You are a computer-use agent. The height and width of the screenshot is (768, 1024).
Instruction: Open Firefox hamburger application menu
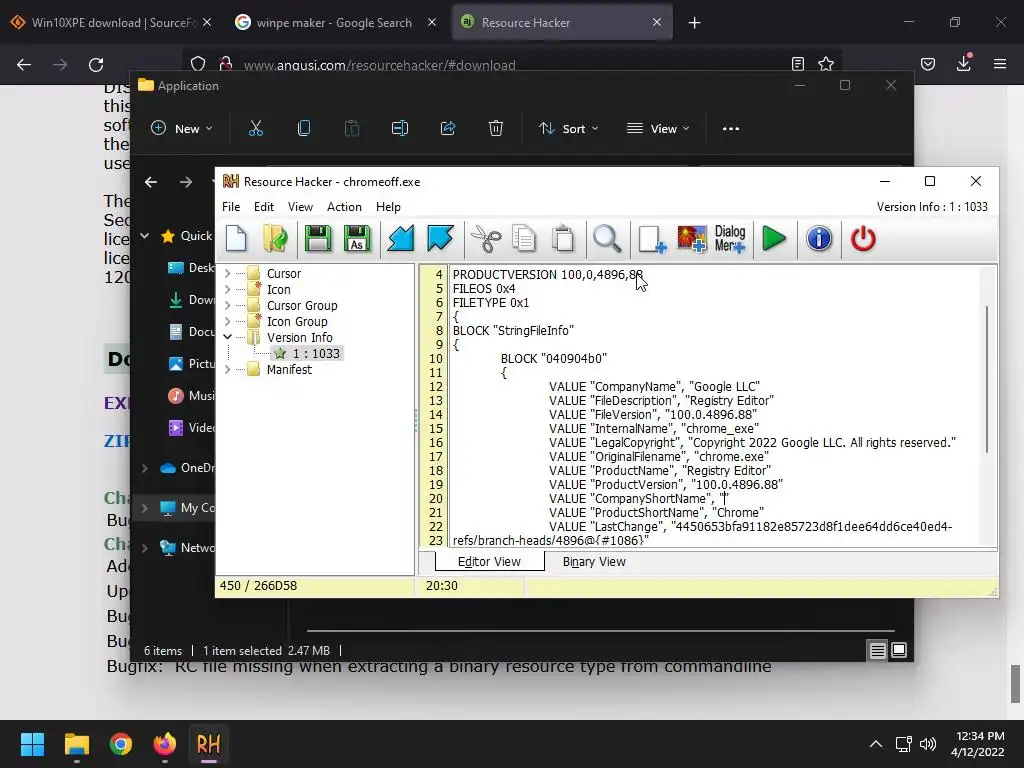(x=1000, y=64)
